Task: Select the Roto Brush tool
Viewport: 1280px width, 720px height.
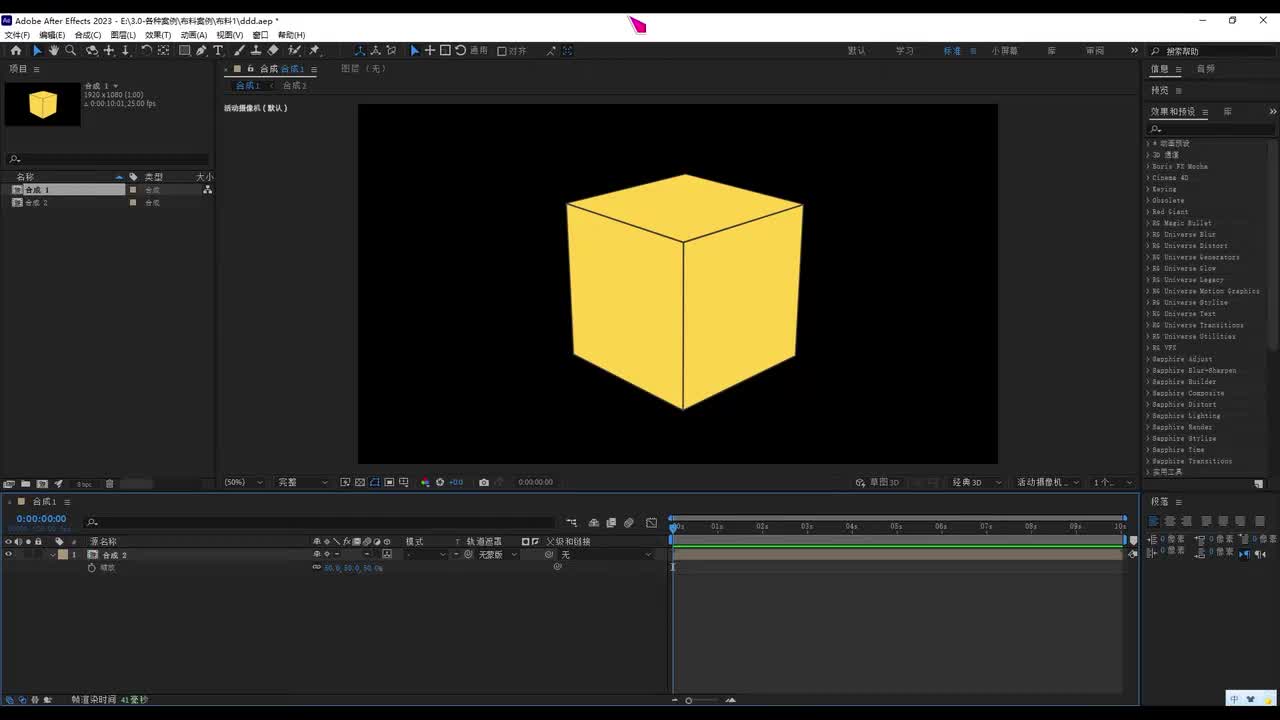Action: point(295,50)
